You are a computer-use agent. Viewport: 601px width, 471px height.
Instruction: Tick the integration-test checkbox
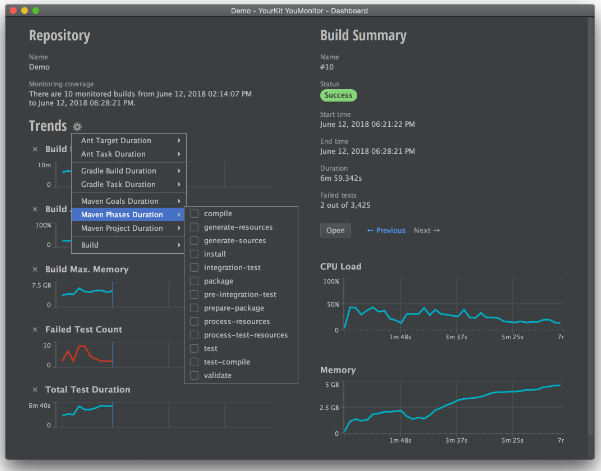(x=194, y=268)
